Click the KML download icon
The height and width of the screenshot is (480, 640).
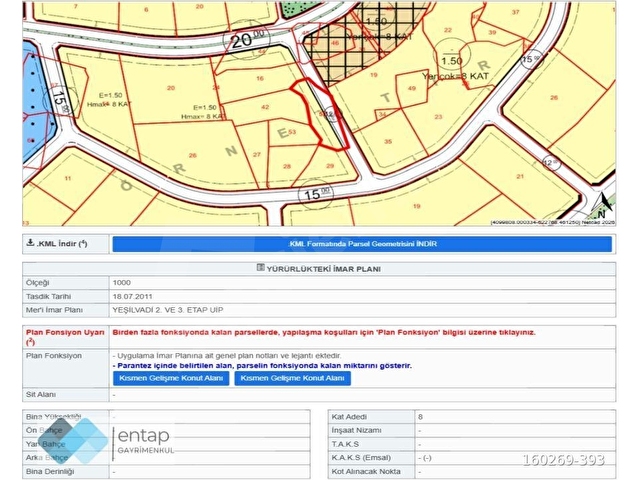(x=30, y=242)
